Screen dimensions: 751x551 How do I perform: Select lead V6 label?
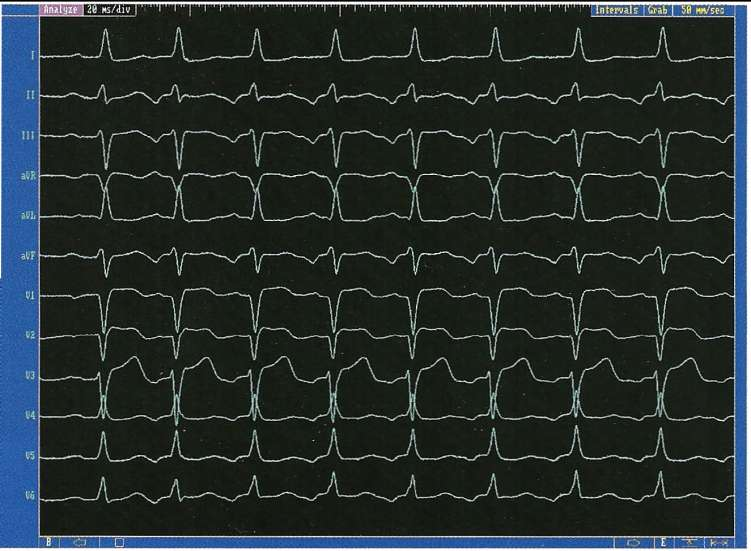[30, 496]
